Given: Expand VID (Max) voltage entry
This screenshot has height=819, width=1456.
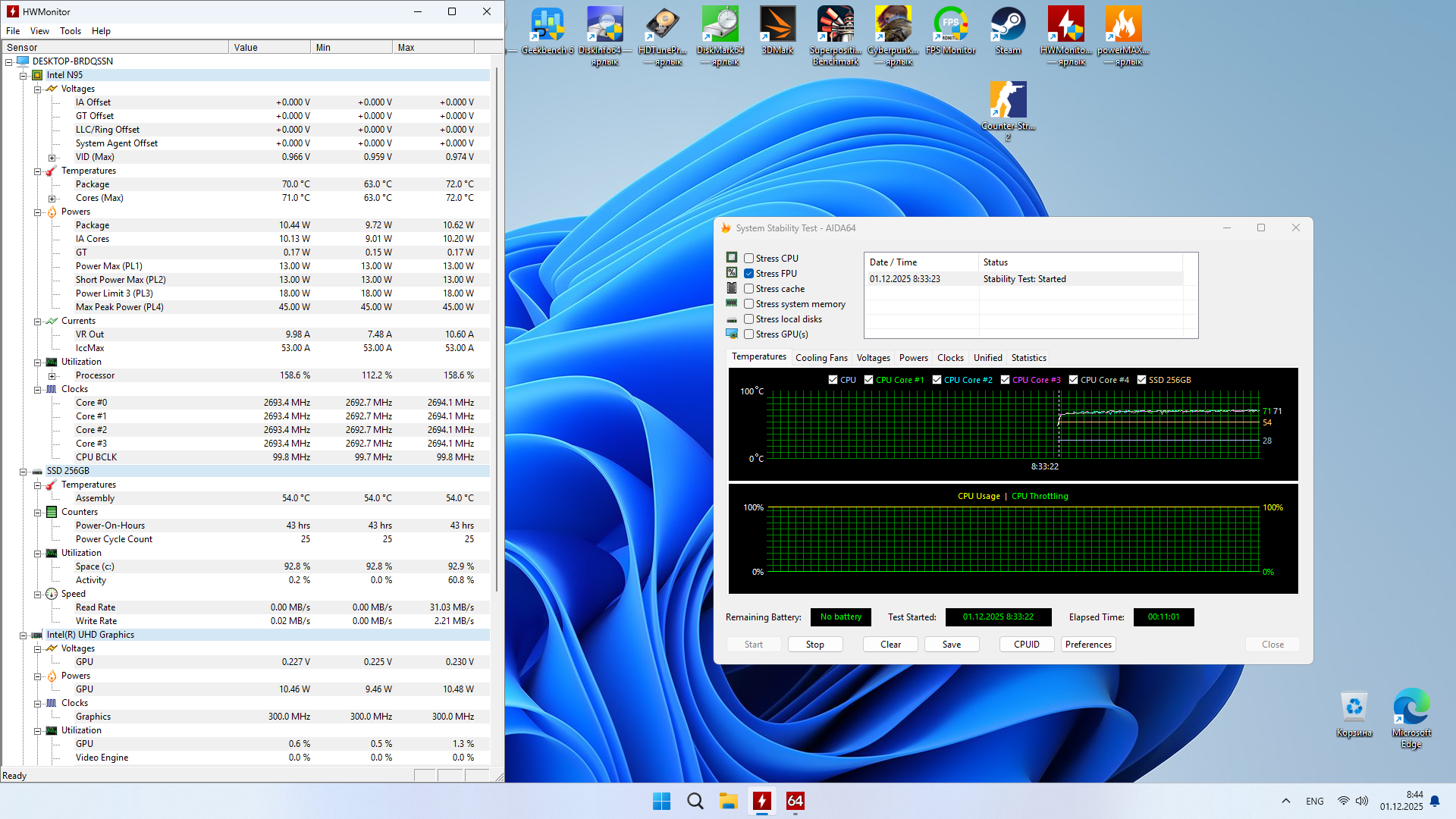Looking at the screenshot, I should (52, 158).
